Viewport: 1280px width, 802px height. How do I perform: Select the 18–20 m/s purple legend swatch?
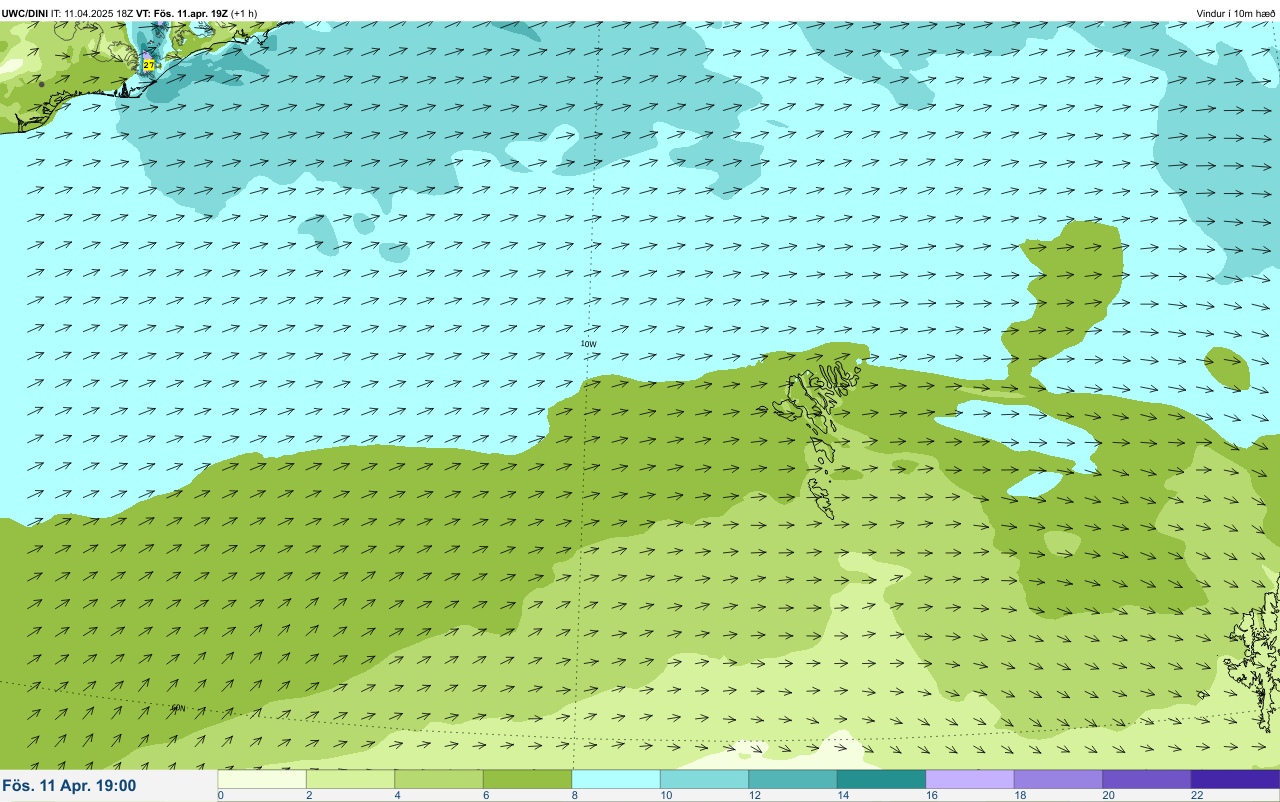tap(1058, 779)
